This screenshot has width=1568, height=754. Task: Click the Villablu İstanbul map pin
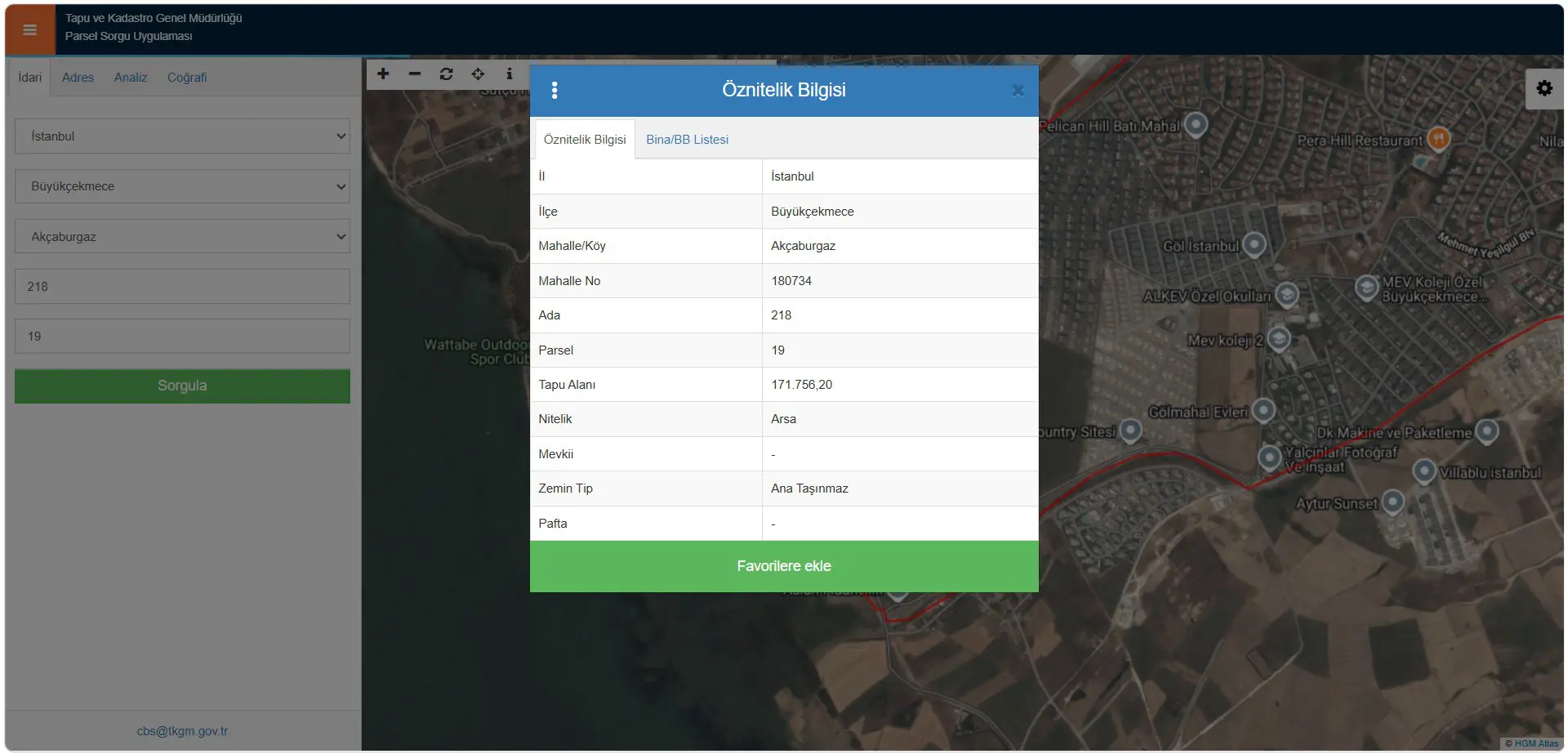1424,471
